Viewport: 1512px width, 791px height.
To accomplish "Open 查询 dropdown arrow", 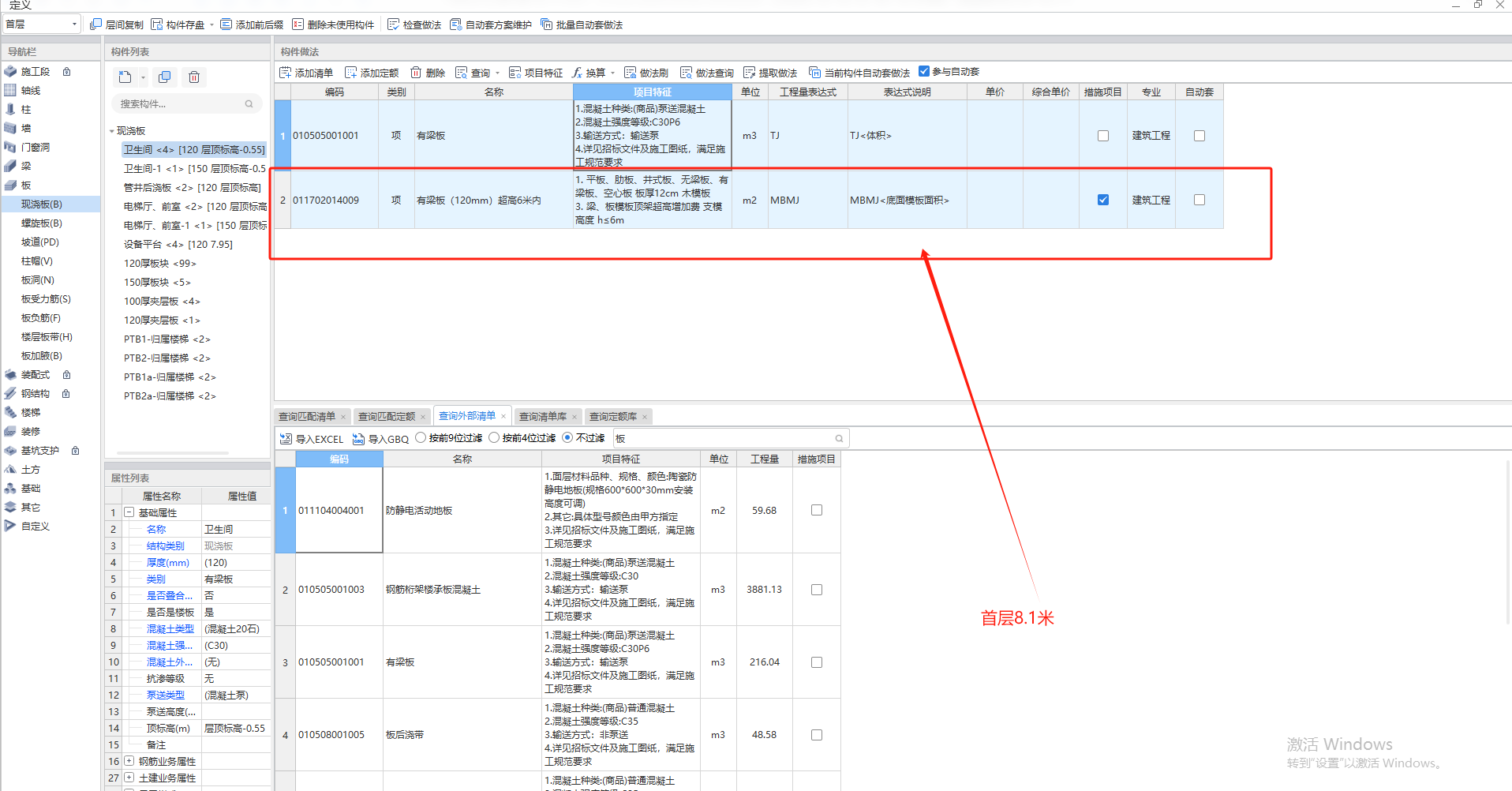I will [x=497, y=73].
